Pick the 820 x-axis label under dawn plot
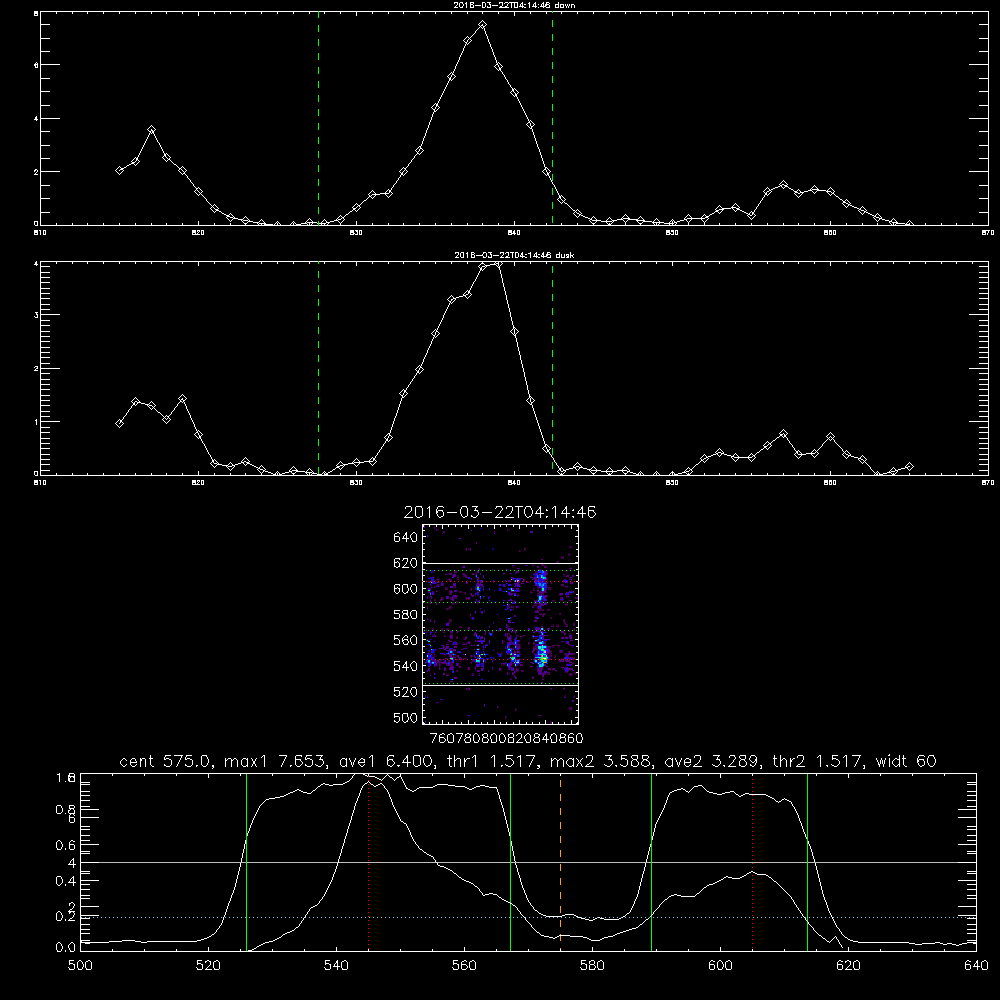This screenshot has width=1000, height=1000. pos(198,233)
